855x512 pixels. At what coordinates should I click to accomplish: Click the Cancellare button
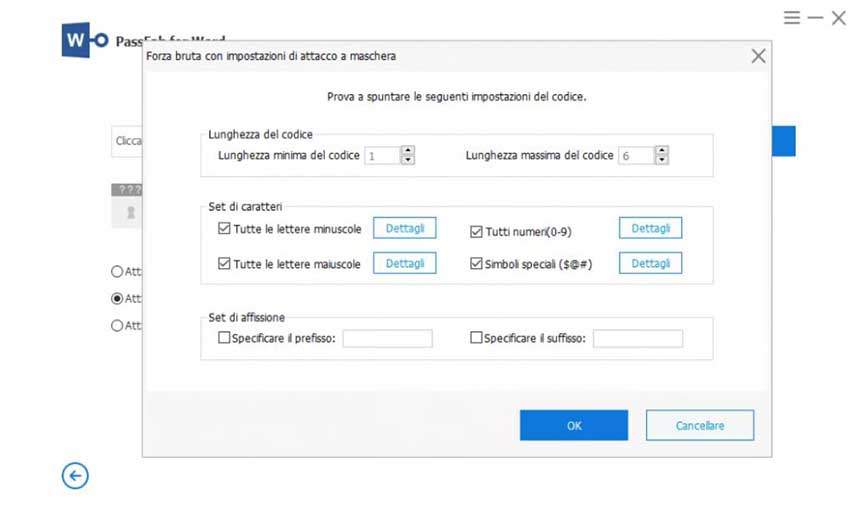699,425
